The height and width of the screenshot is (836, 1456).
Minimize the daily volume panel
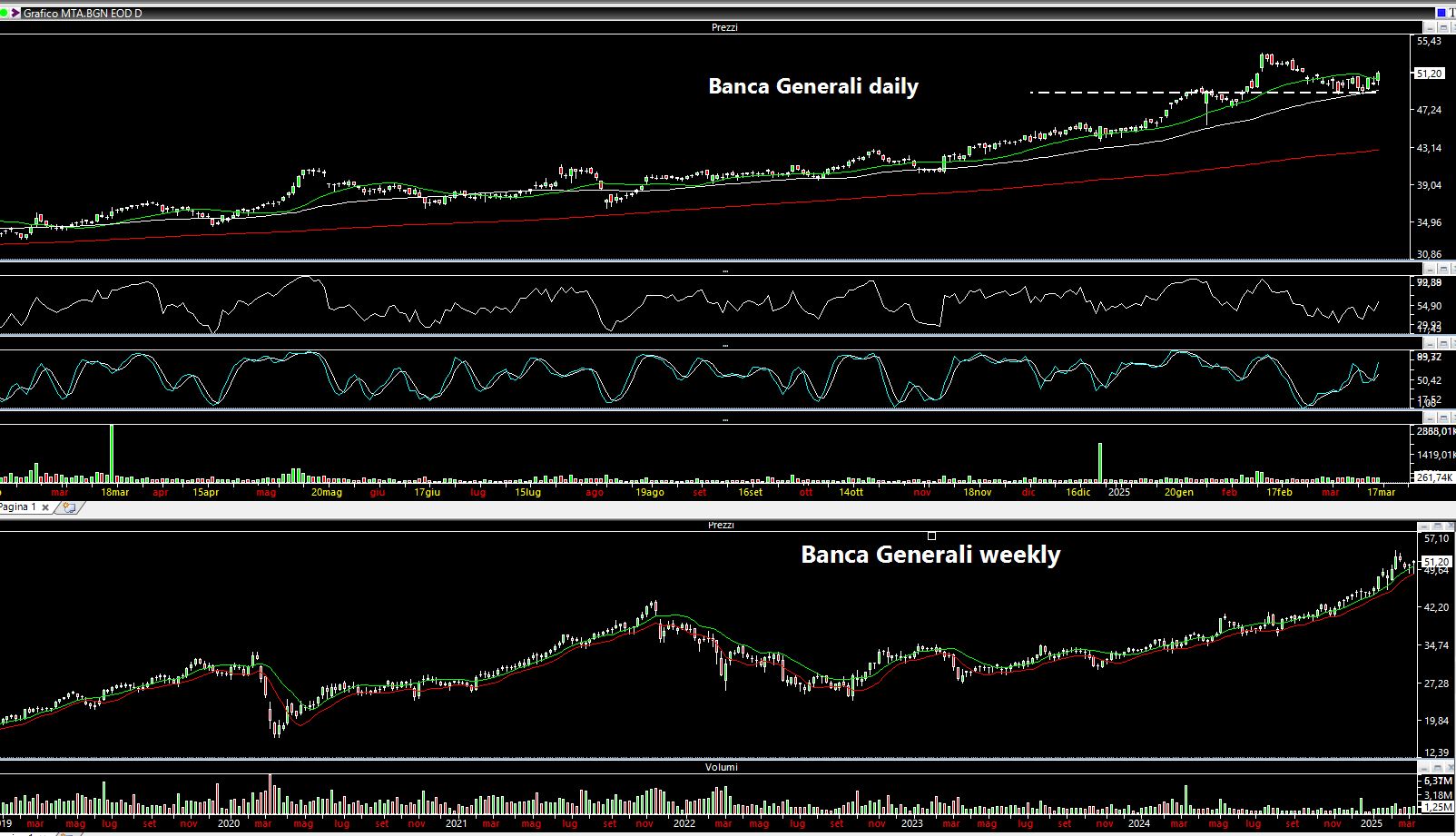[x=1431, y=418]
